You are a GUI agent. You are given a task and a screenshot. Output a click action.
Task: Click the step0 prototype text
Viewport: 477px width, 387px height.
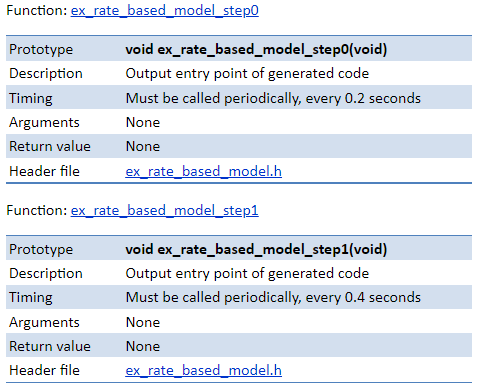[x=256, y=49]
